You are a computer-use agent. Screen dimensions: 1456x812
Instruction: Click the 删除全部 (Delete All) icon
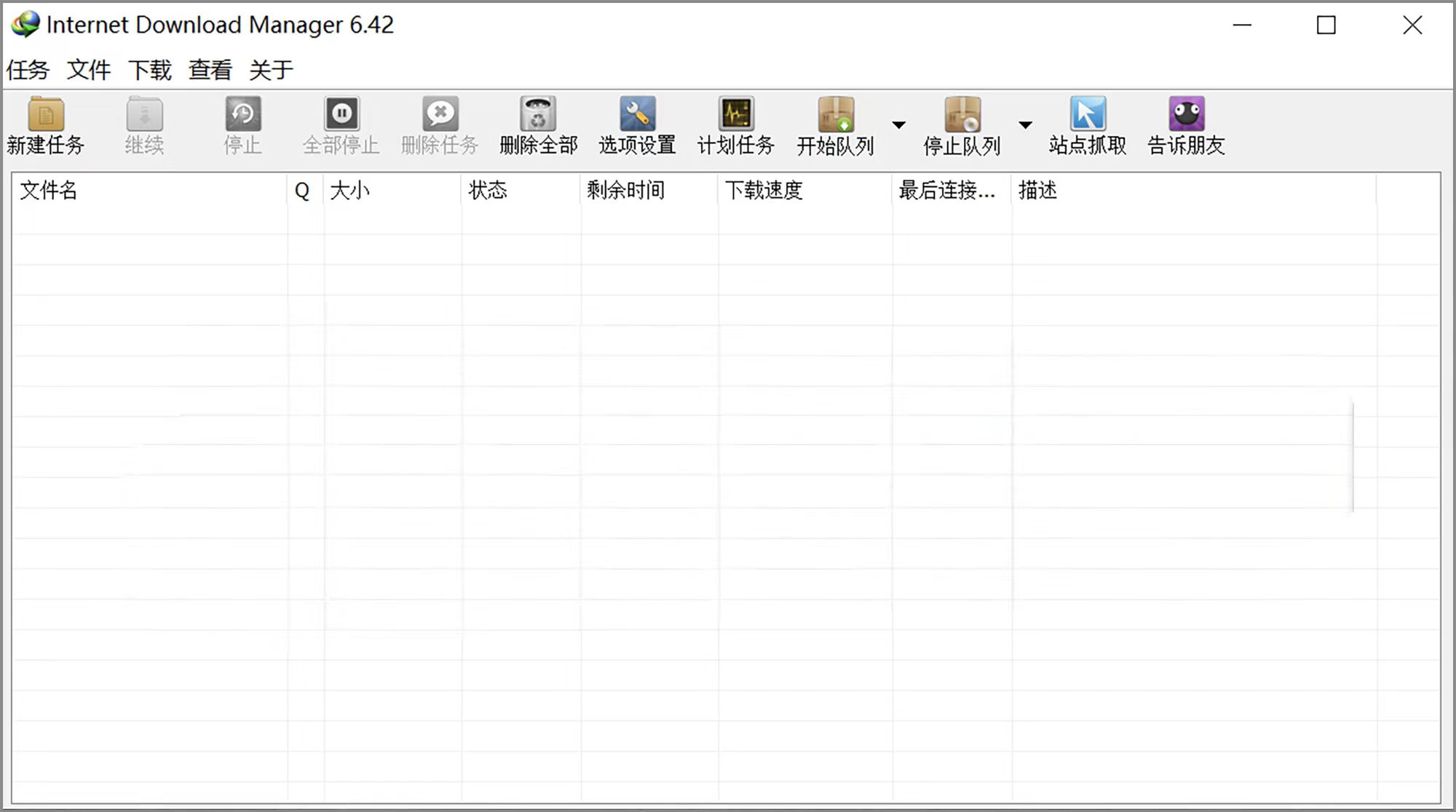537,125
